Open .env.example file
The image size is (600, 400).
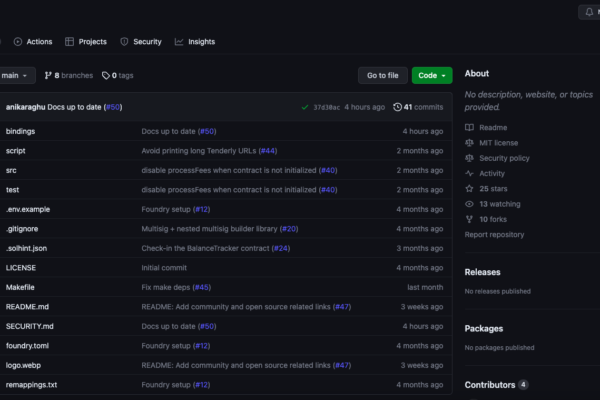[28, 209]
